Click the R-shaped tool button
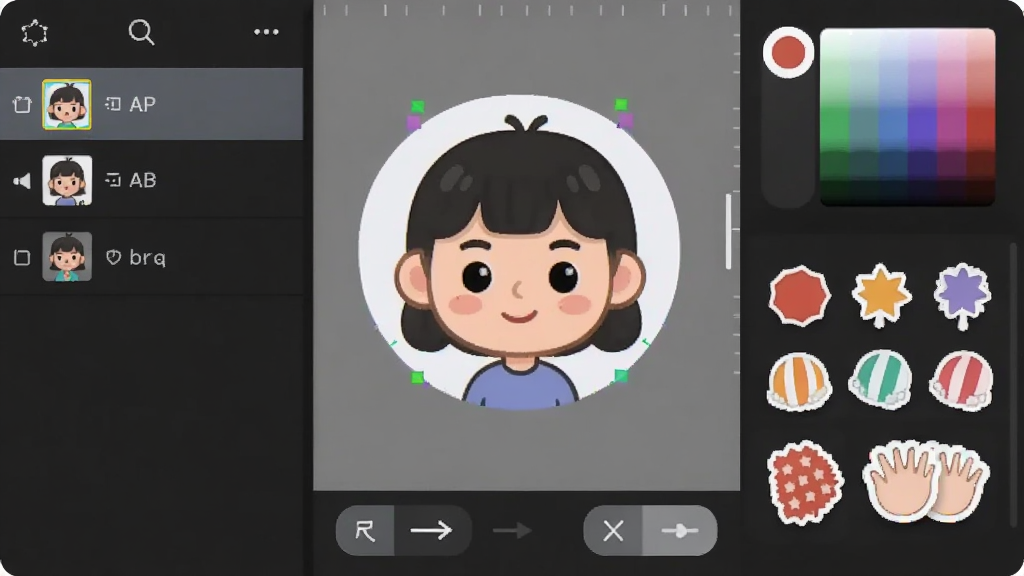Screen dimensions: 1024x576 (x=365, y=530)
